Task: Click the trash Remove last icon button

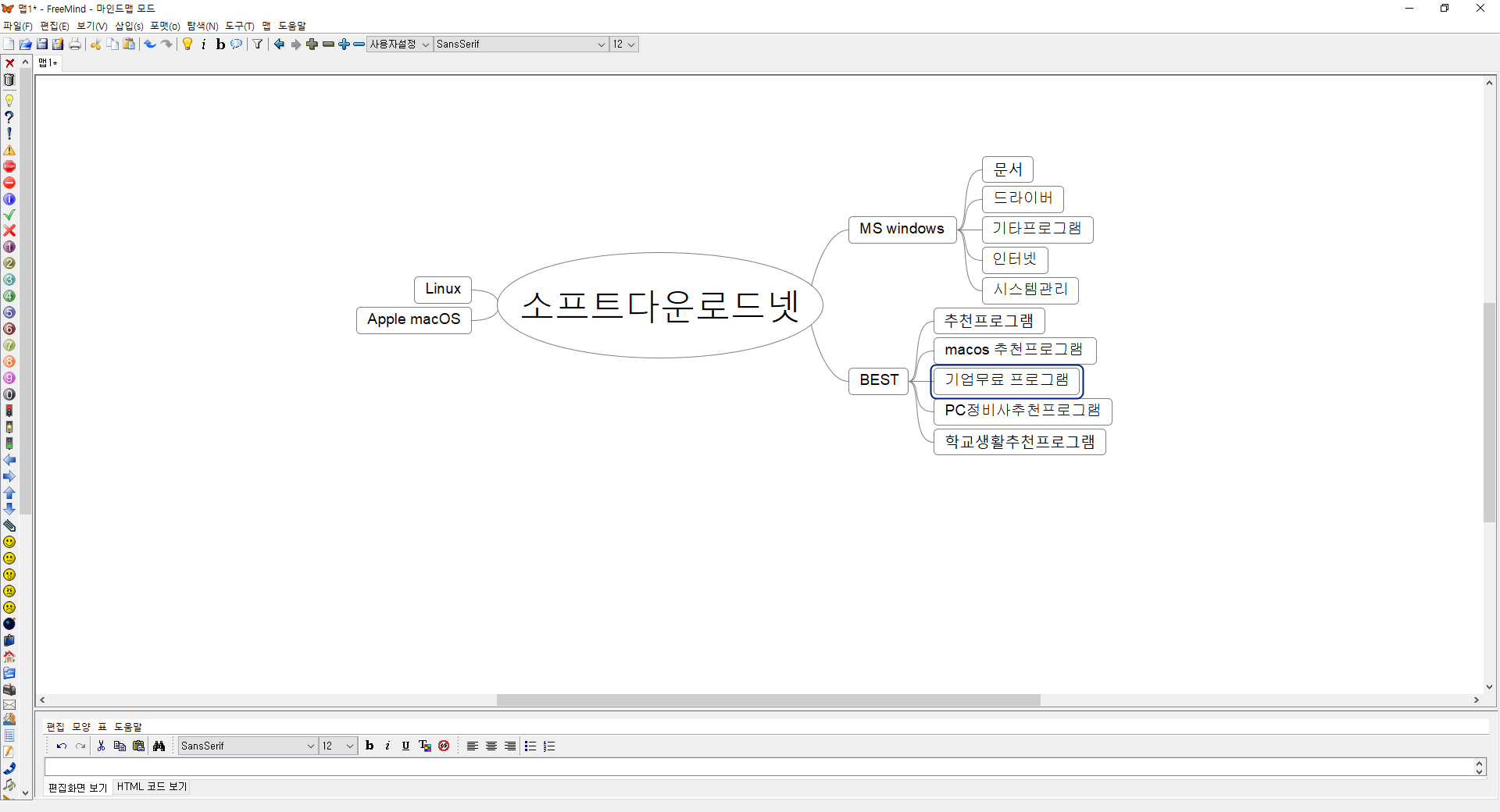Action: coord(9,80)
